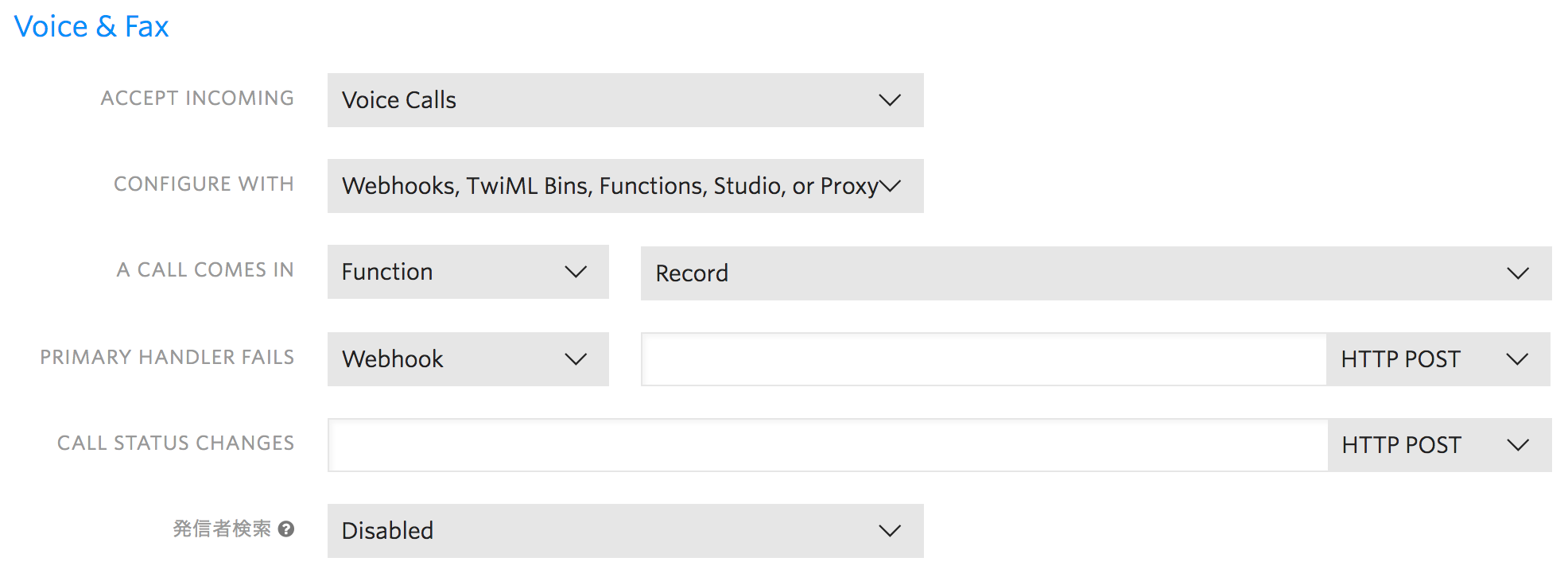This screenshot has width=1568, height=577.
Task: Click the Accept Incoming label
Action: point(197,99)
